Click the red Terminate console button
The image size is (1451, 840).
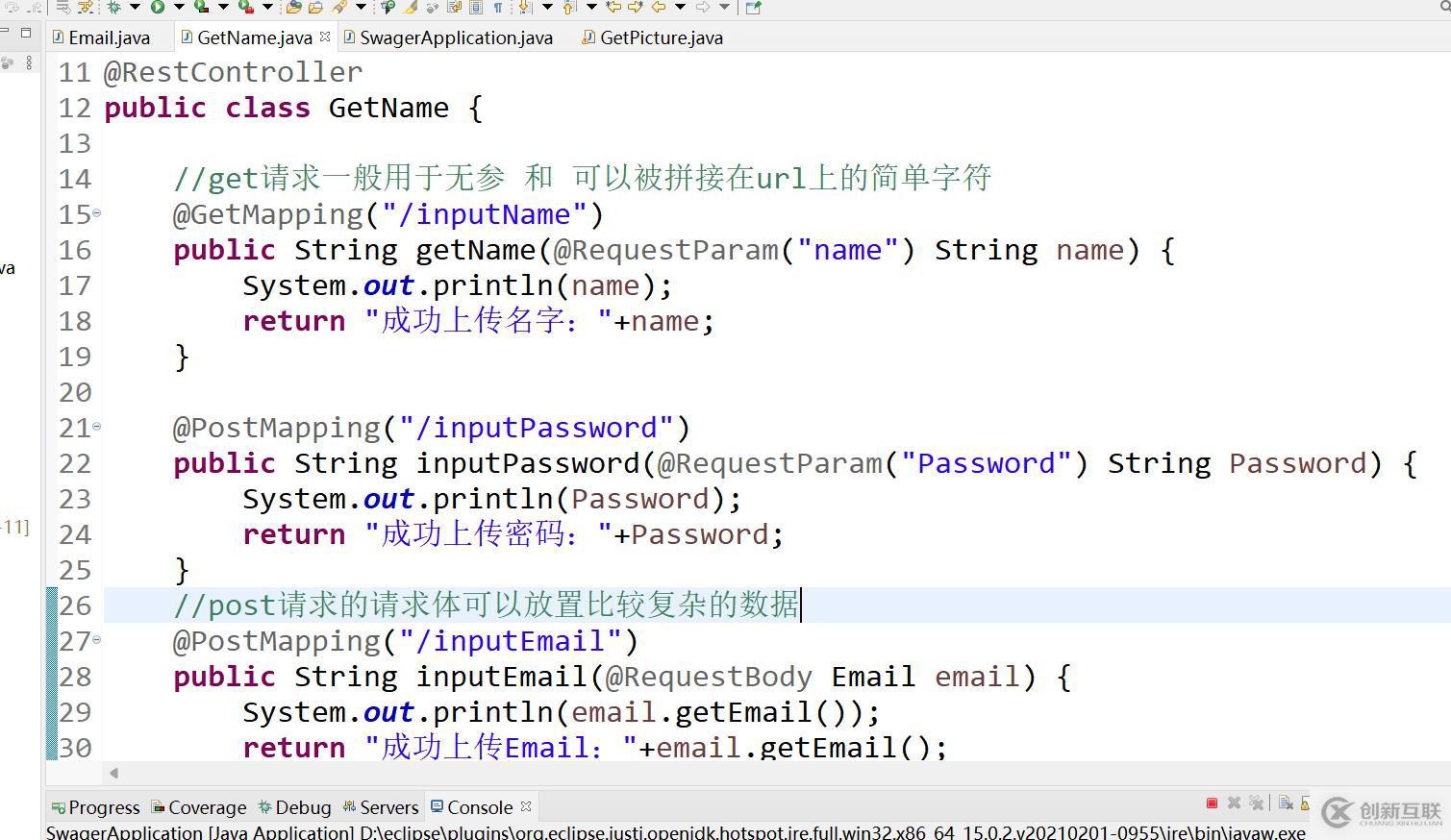coord(1212,803)
